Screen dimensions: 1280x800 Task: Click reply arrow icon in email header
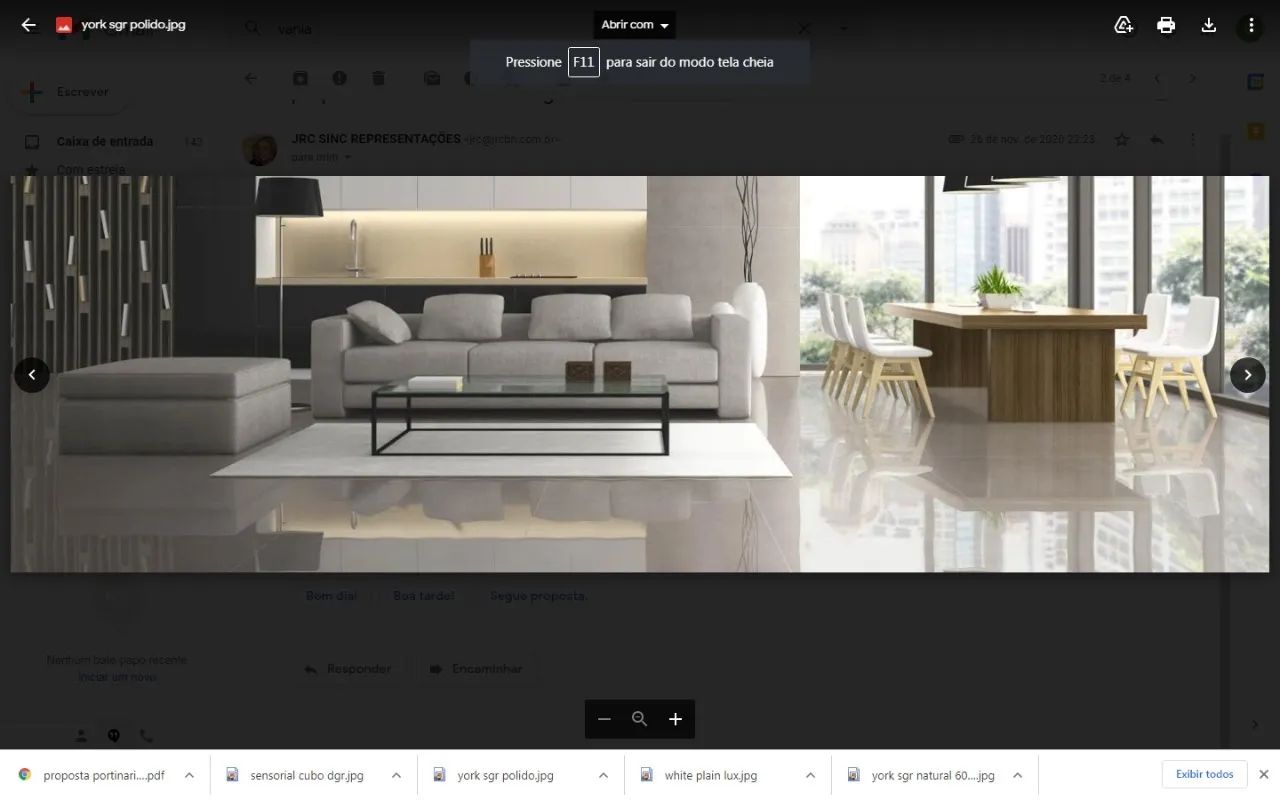1156,140
